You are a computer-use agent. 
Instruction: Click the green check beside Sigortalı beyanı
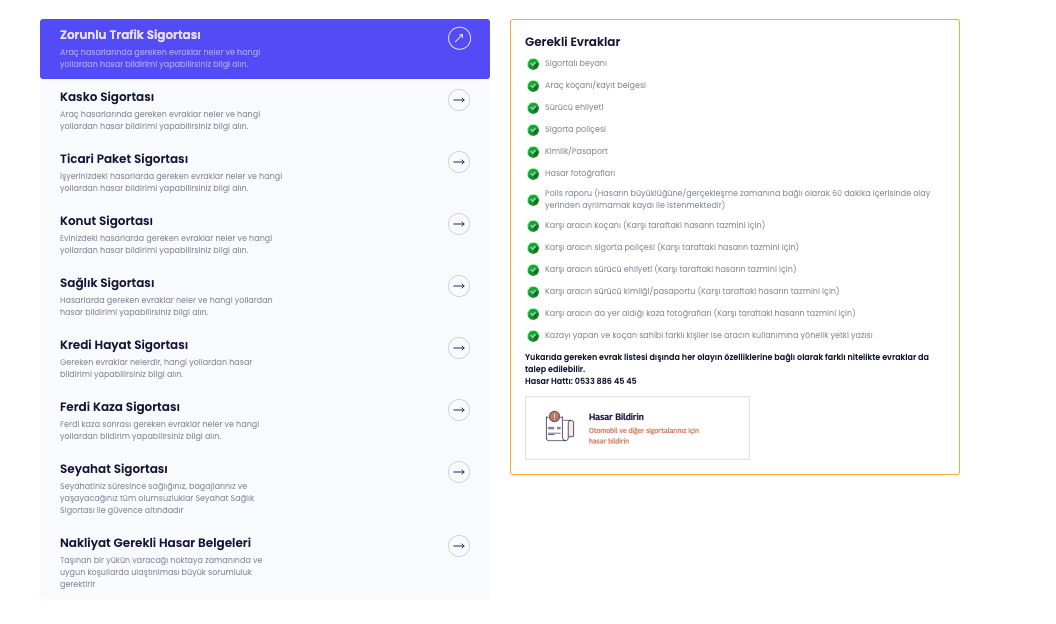[533, 64]
